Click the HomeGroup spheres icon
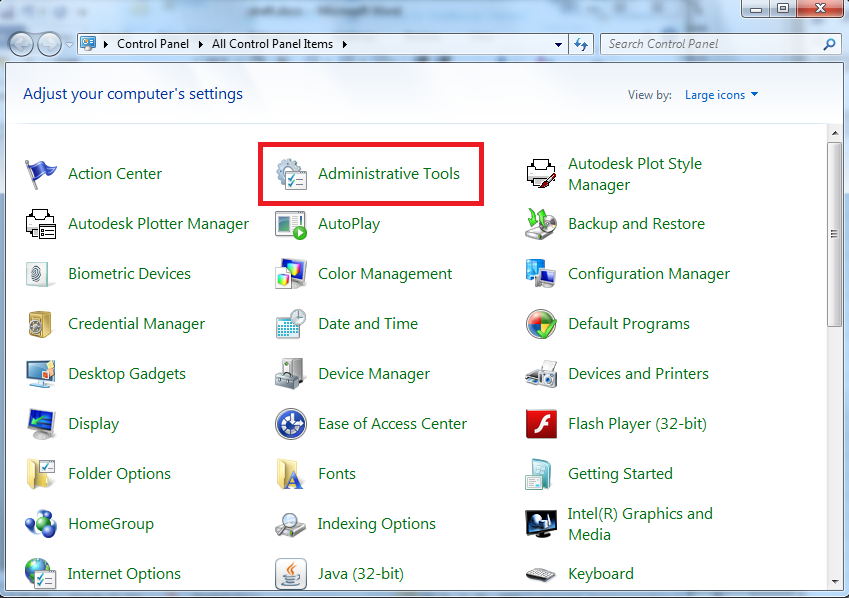 (x=40, y=524)
